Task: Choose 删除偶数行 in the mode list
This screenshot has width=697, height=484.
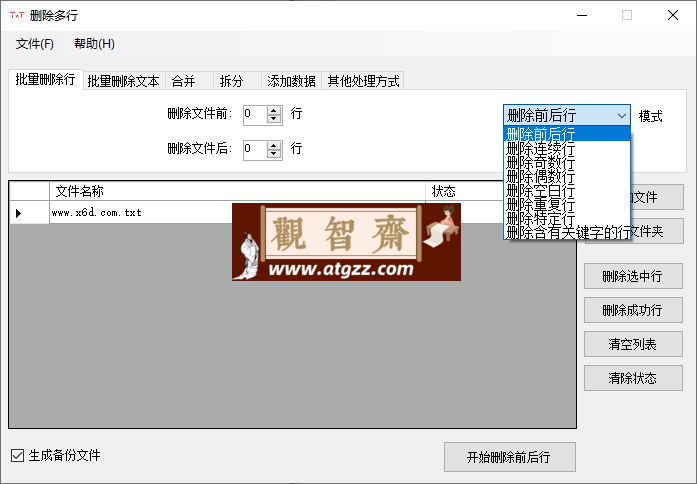Action: [x=567, y=176]
